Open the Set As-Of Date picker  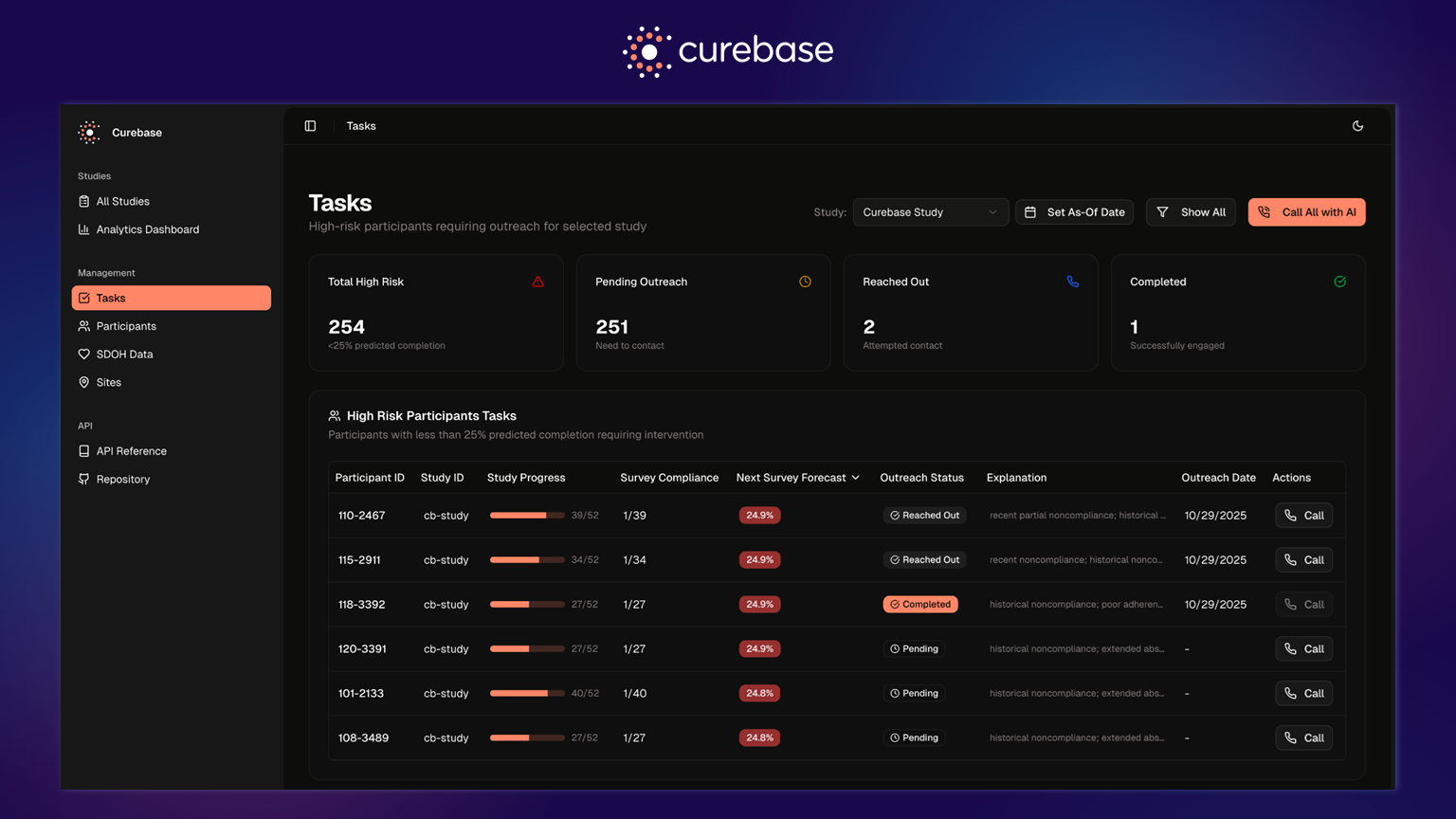[1076, 212]
